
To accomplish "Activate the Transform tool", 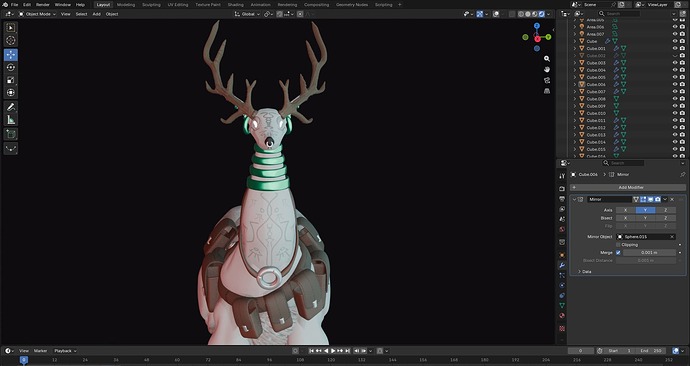I will pos(11,93).
